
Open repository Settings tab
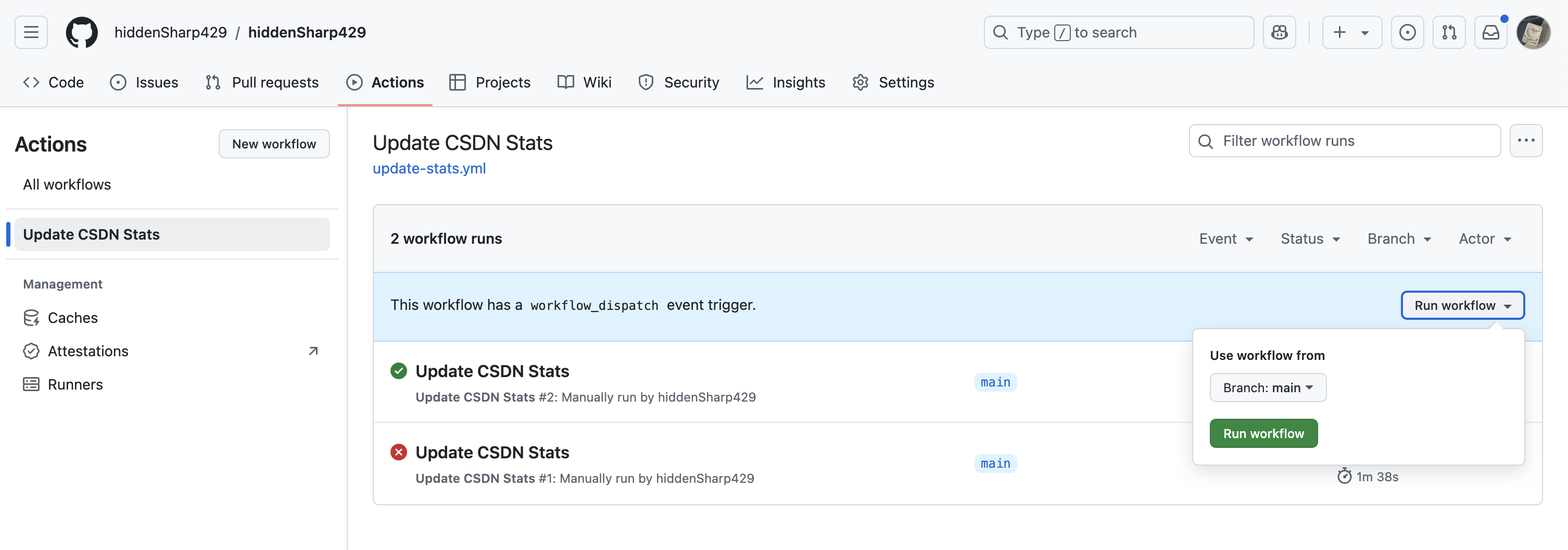pyautogui.click(x=893, y=82)
